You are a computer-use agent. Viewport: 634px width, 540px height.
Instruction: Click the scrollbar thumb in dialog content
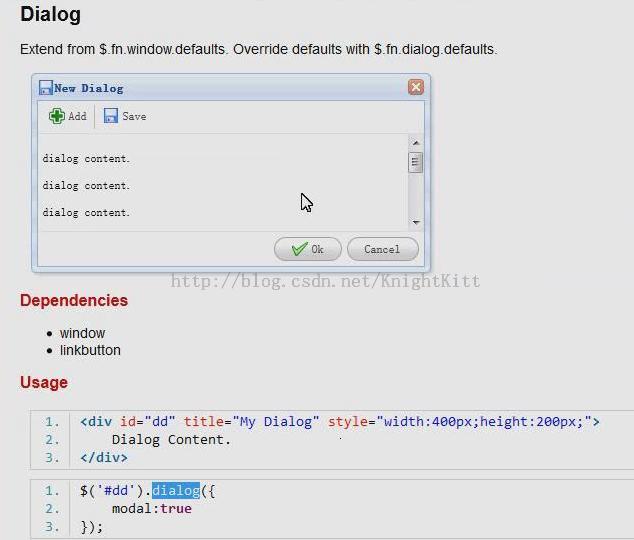click(x=415, y=162)
